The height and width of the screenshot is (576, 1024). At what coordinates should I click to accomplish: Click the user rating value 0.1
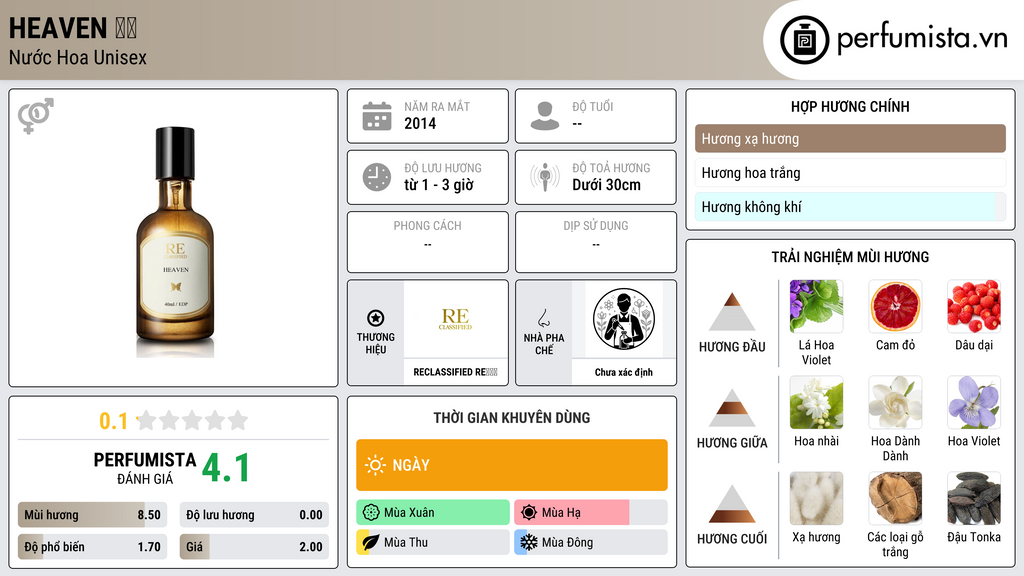[113, 421]
